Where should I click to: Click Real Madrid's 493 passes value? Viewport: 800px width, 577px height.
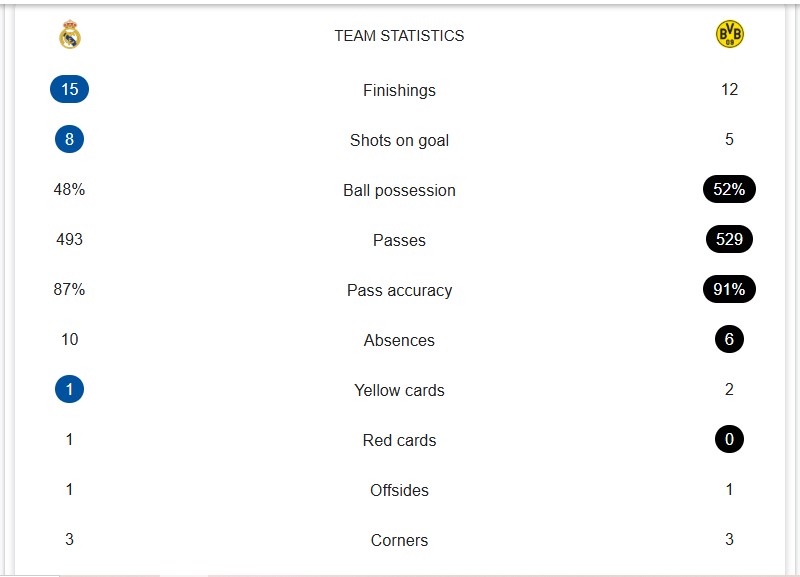point(69,240)
